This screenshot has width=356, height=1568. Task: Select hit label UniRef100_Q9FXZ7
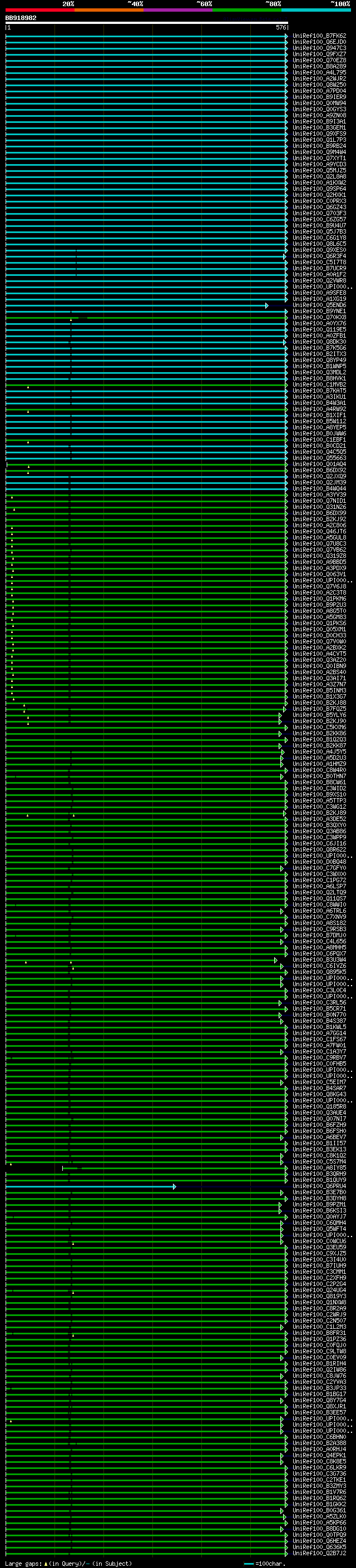[x=319, y=54]
